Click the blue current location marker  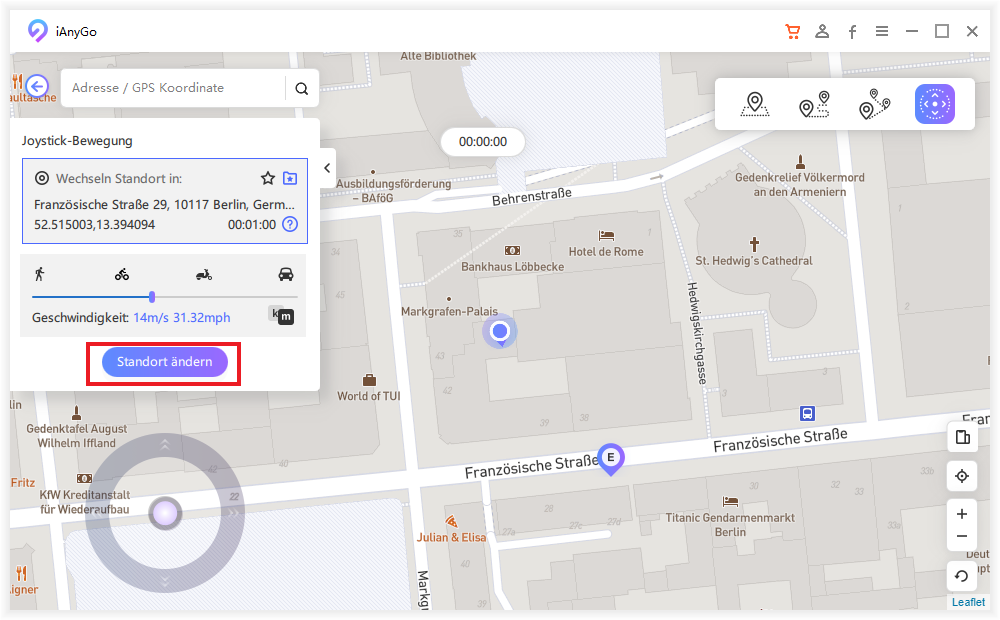(500, 332)
